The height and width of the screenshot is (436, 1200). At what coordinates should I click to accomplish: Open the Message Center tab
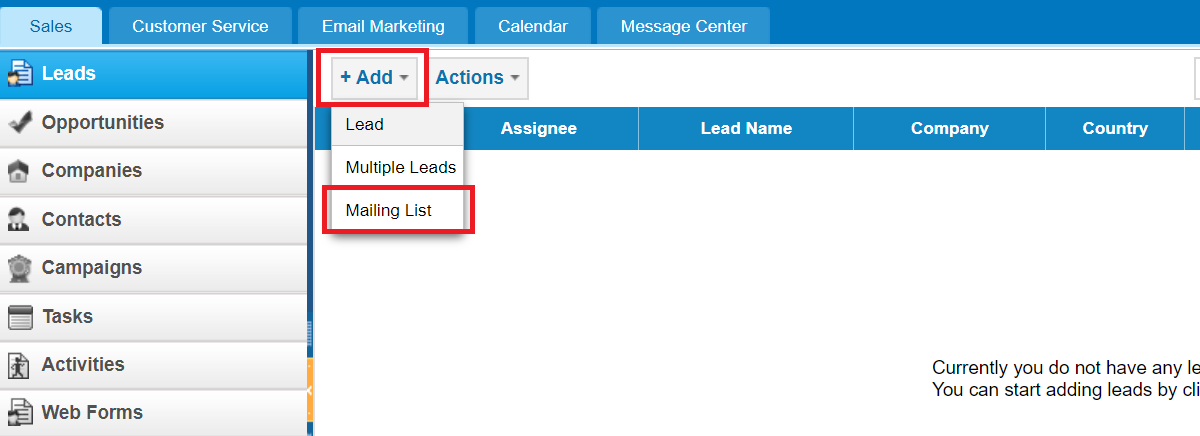click(x=684, y=26)
